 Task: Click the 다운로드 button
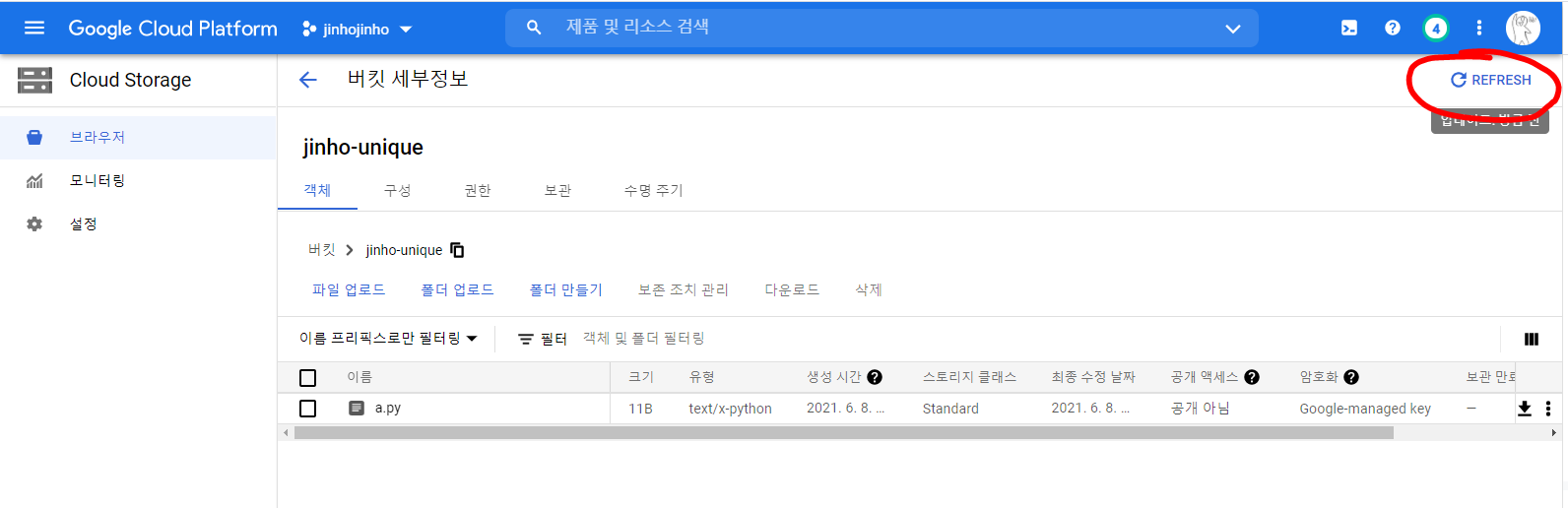coord(792,289)
